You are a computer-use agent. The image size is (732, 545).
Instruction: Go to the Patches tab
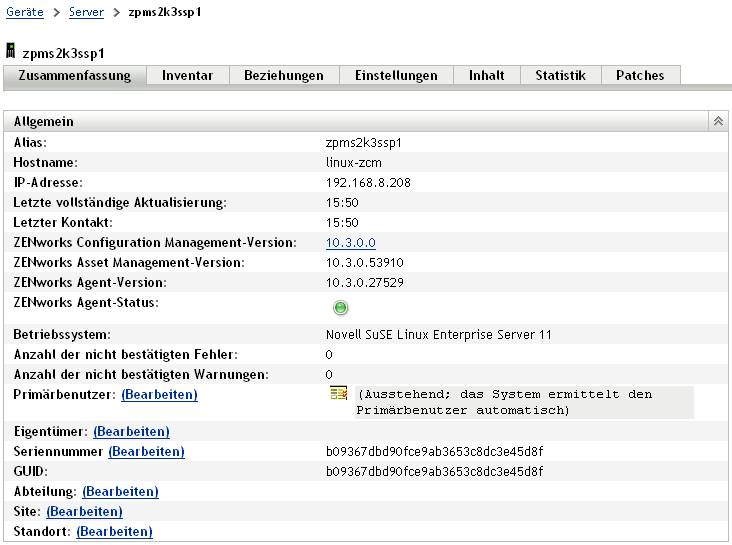[x=640, y=75]
